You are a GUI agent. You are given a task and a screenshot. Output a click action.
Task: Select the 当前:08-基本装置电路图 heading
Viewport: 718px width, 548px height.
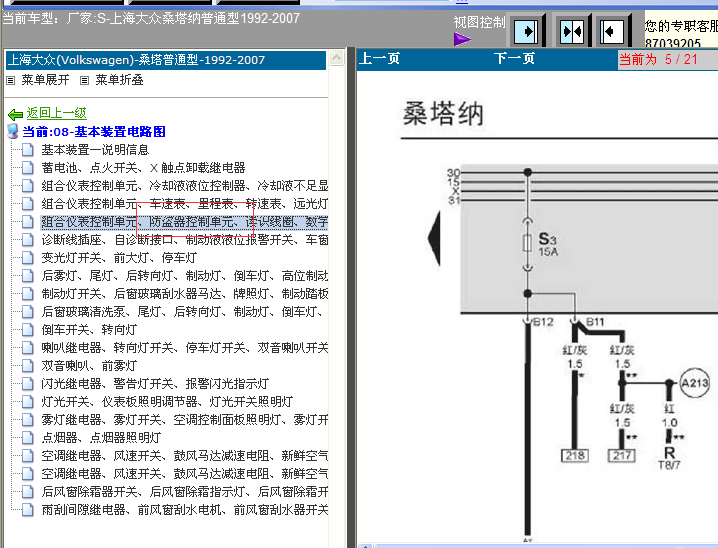[x=94, y=132]
